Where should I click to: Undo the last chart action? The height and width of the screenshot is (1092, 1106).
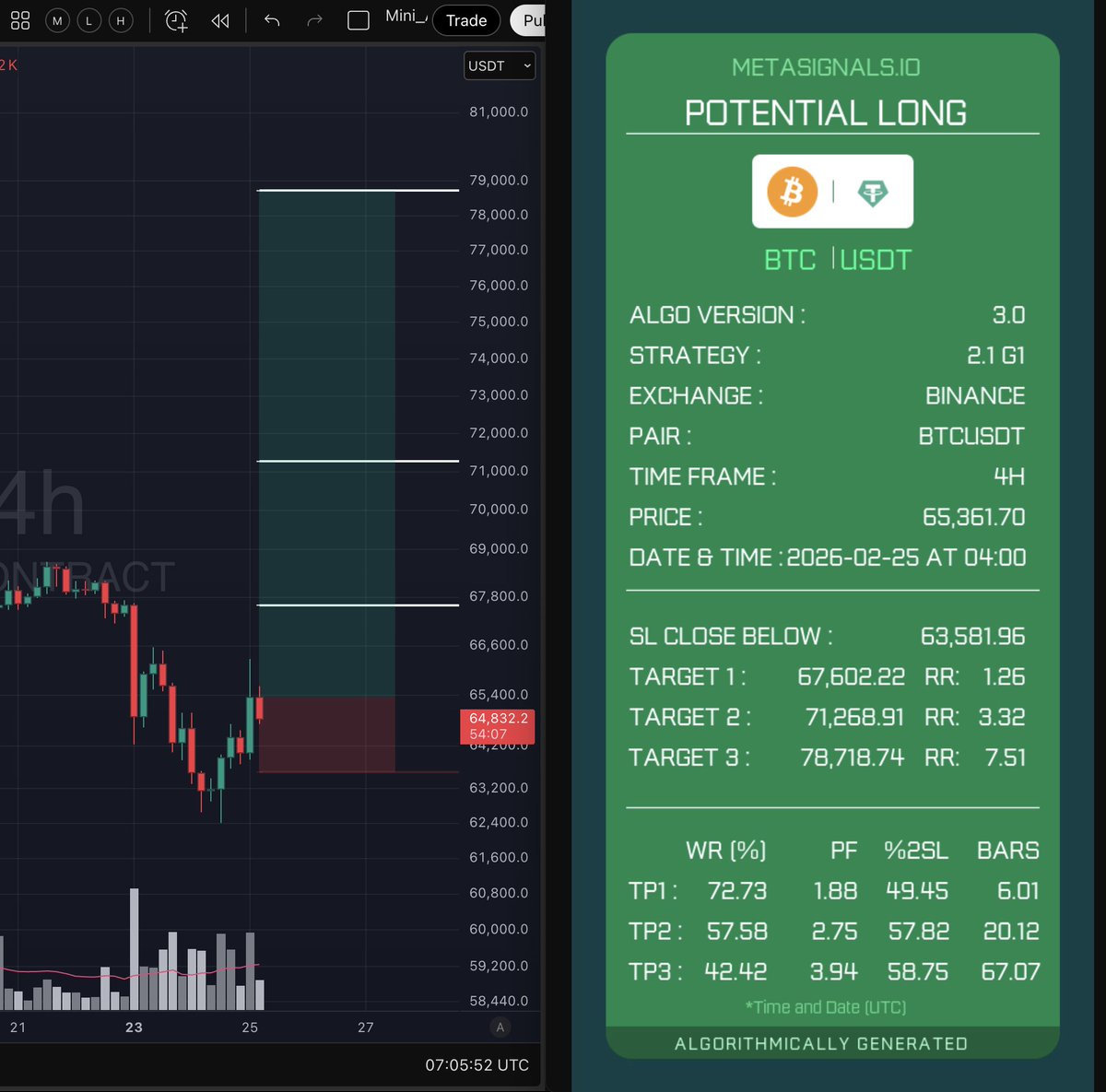coord(272,20)
